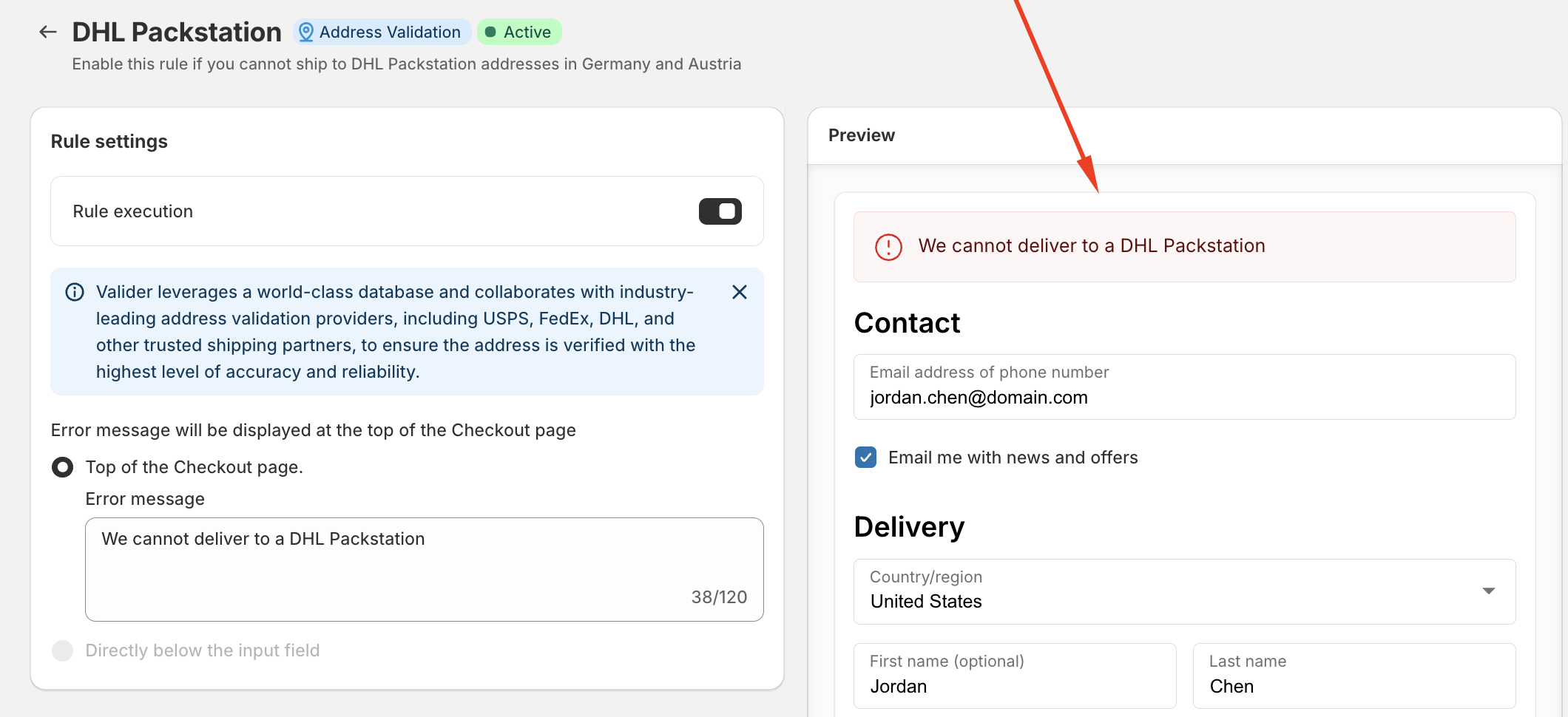Image resolution: width=1568 pixels, height=717 pixels.
Task: Open the Country/region dropdown
Action: [x=1184, y=591]
